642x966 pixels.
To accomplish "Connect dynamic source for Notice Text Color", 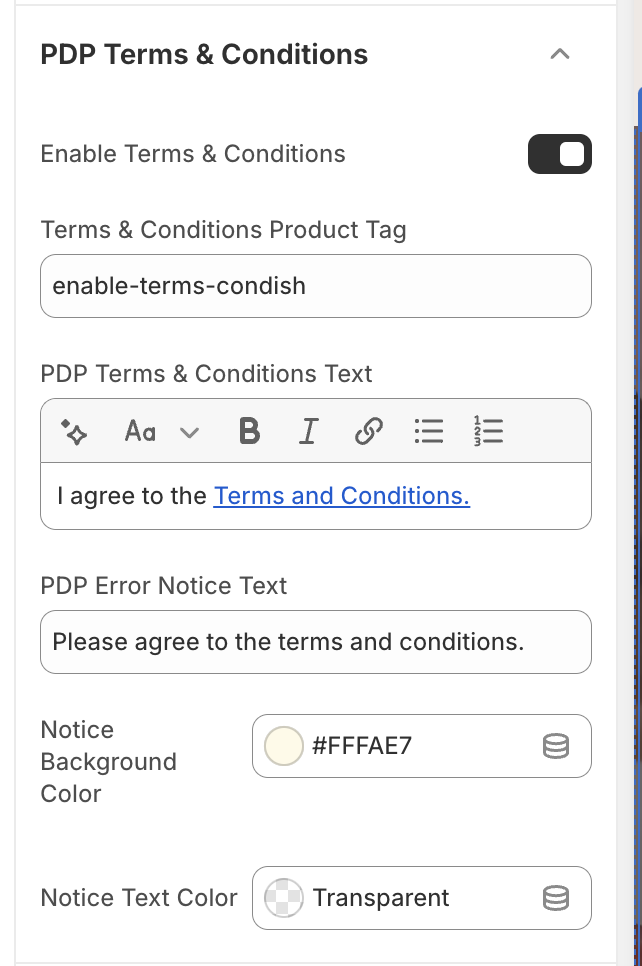I will point(555,898).
